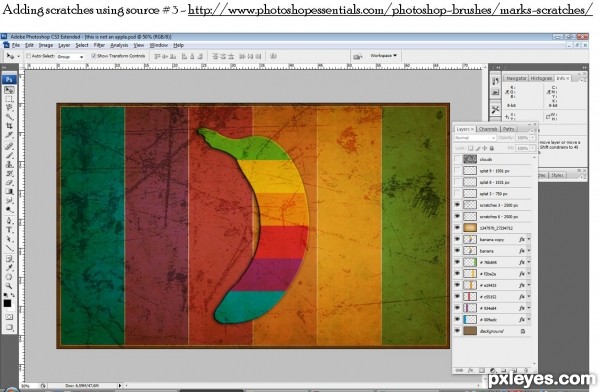Toggle Quick Mask mode button
Image resolution: width=600 pixels, height=392 pixels.
(x=9, y=317)
